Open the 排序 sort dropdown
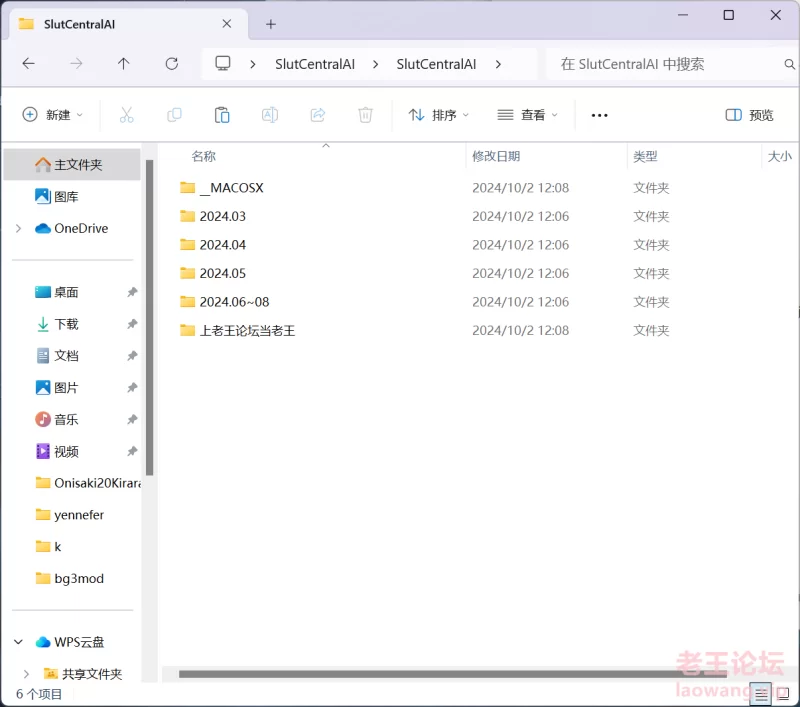This screenshot has height=707, width=800. 438,115
